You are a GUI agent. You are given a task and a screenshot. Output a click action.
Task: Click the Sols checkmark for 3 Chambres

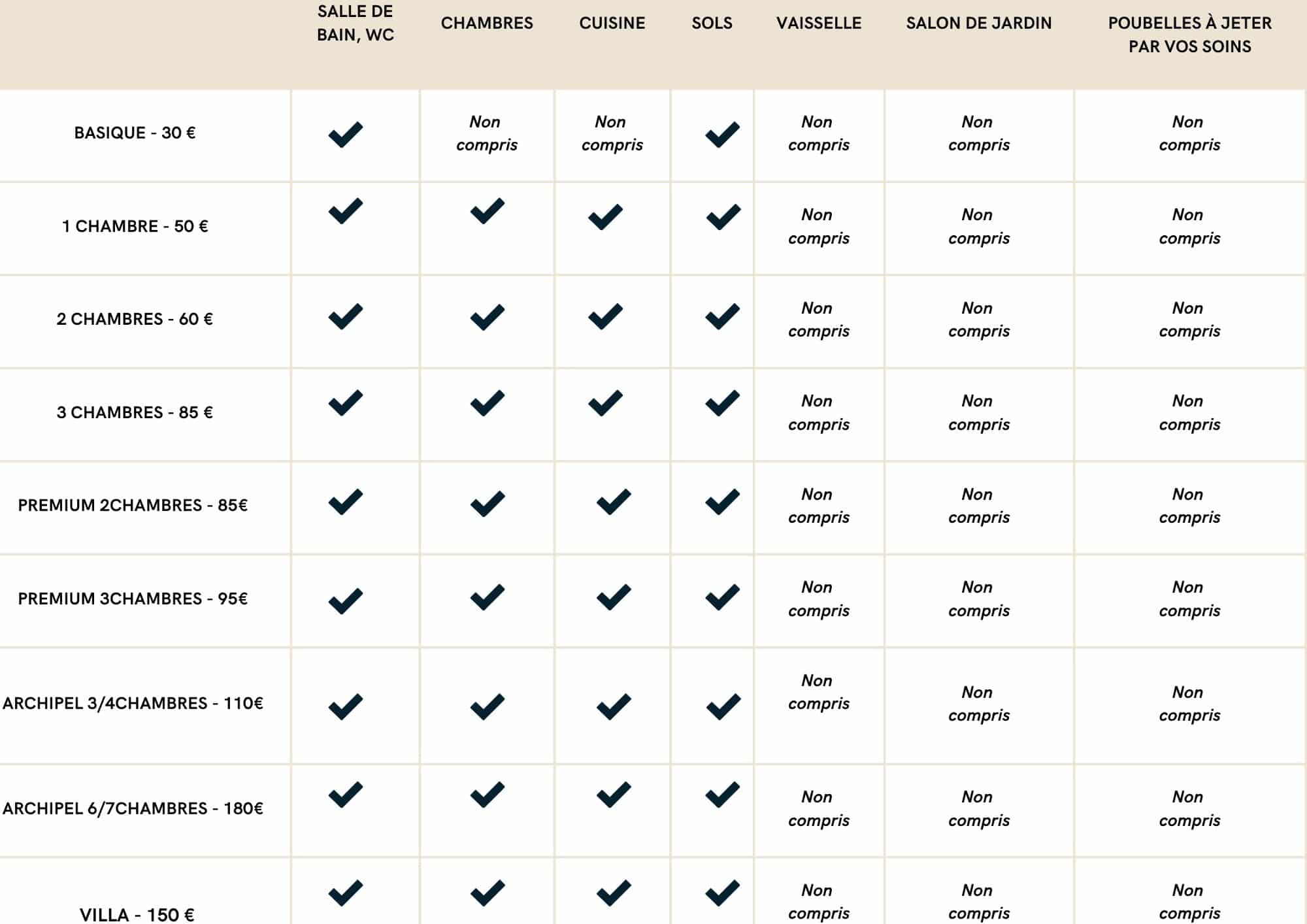722,403
